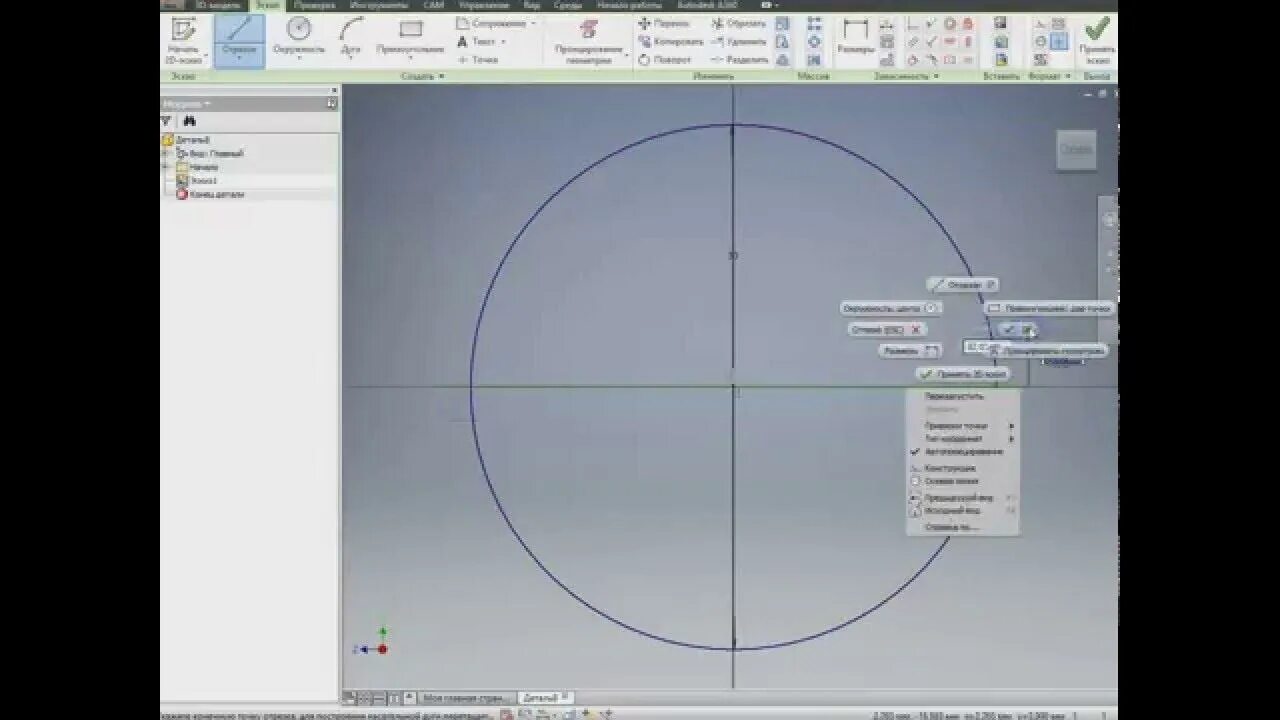Screen dimensions: 1280x720
Task: Click Отмена (ESC) in marking menu
Action: (x=886, y=329)
